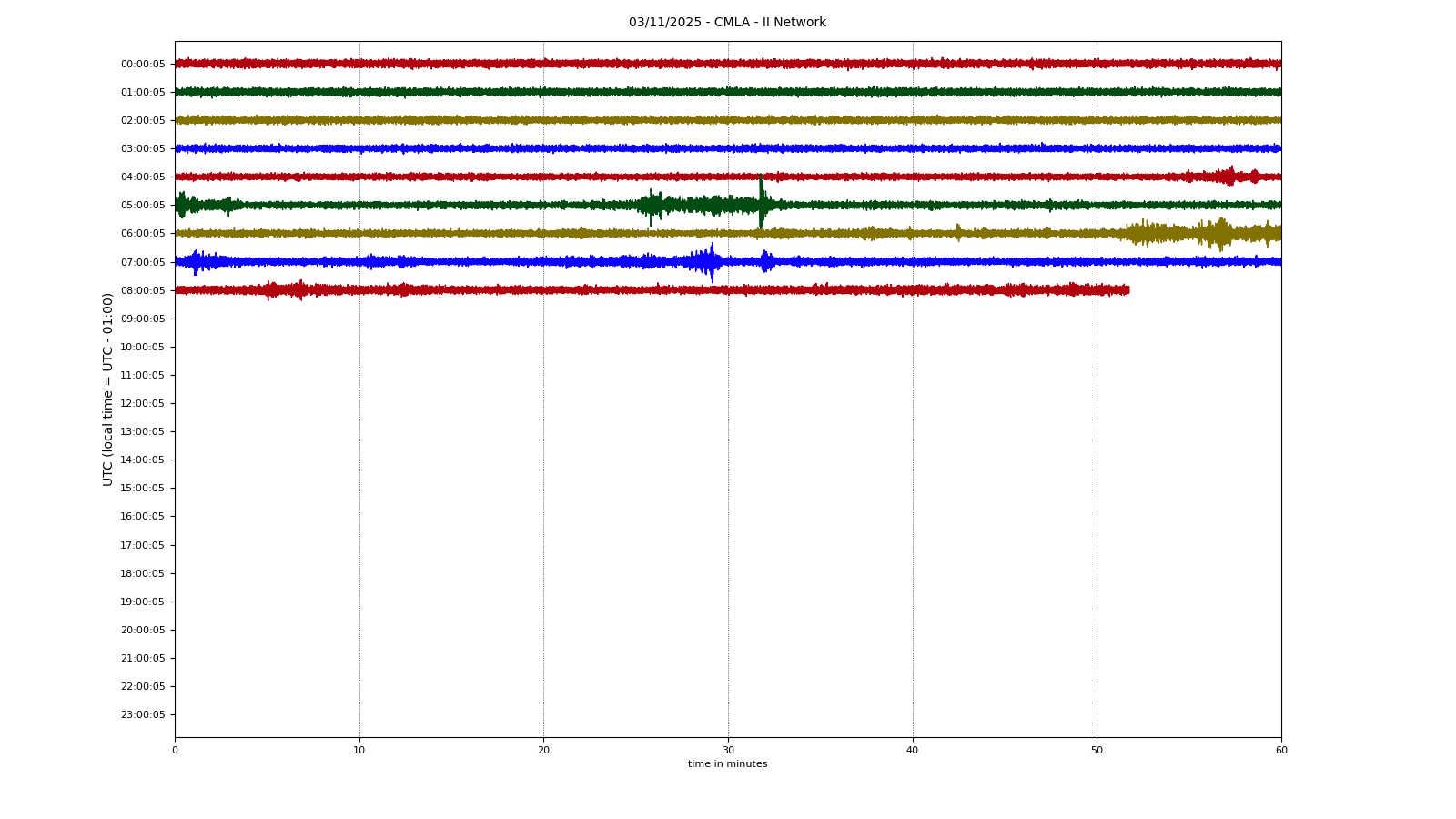Screen dimensions: 1456x819
Task: Click the x-axis tick label 0
Action: point(175,751)
